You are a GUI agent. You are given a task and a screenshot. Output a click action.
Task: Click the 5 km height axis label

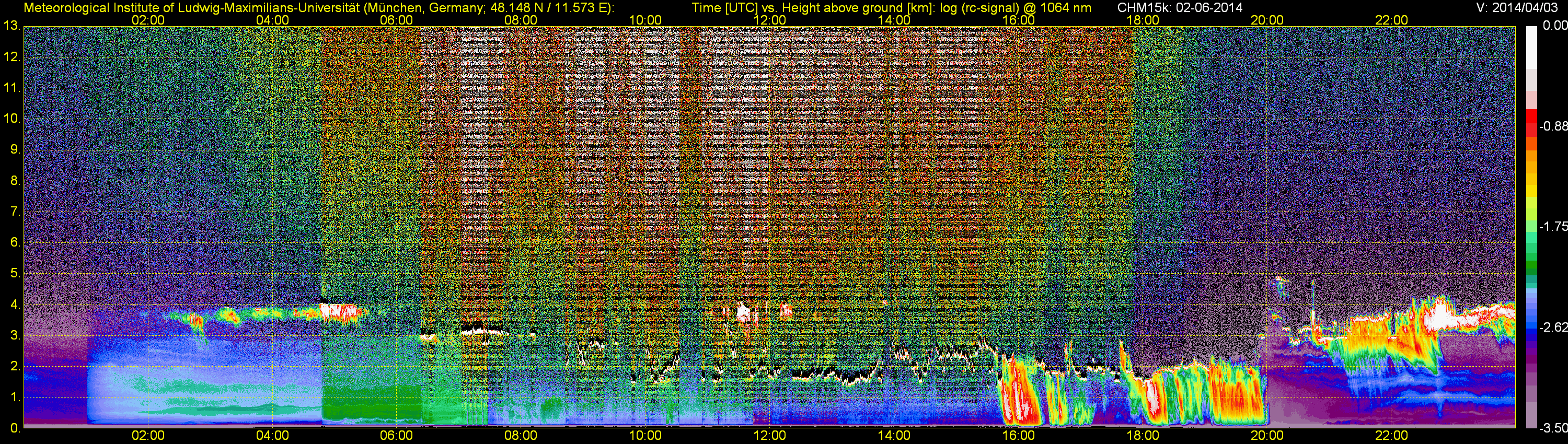(15, 274)
